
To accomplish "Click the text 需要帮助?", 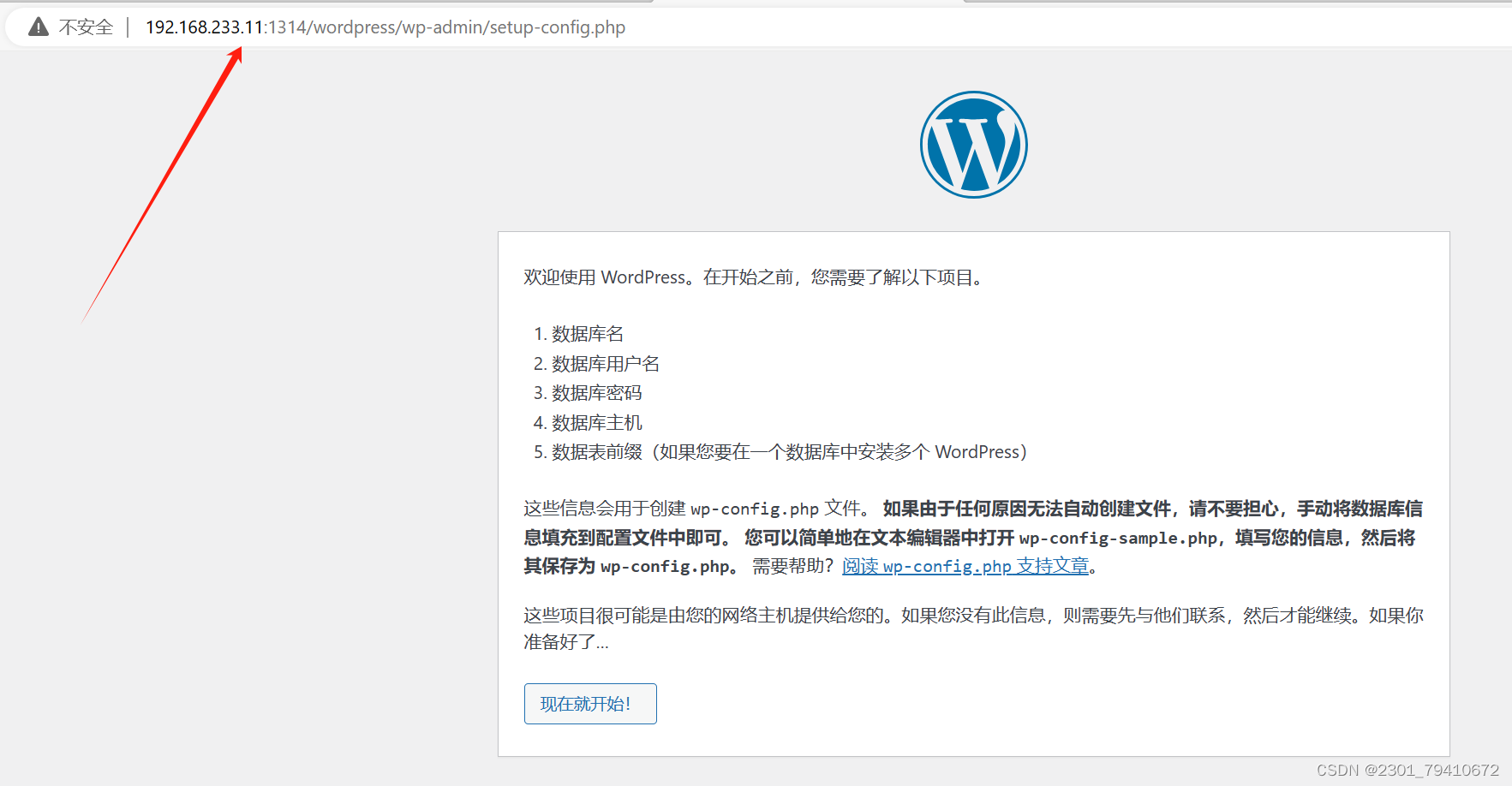I will coord(792,566).
